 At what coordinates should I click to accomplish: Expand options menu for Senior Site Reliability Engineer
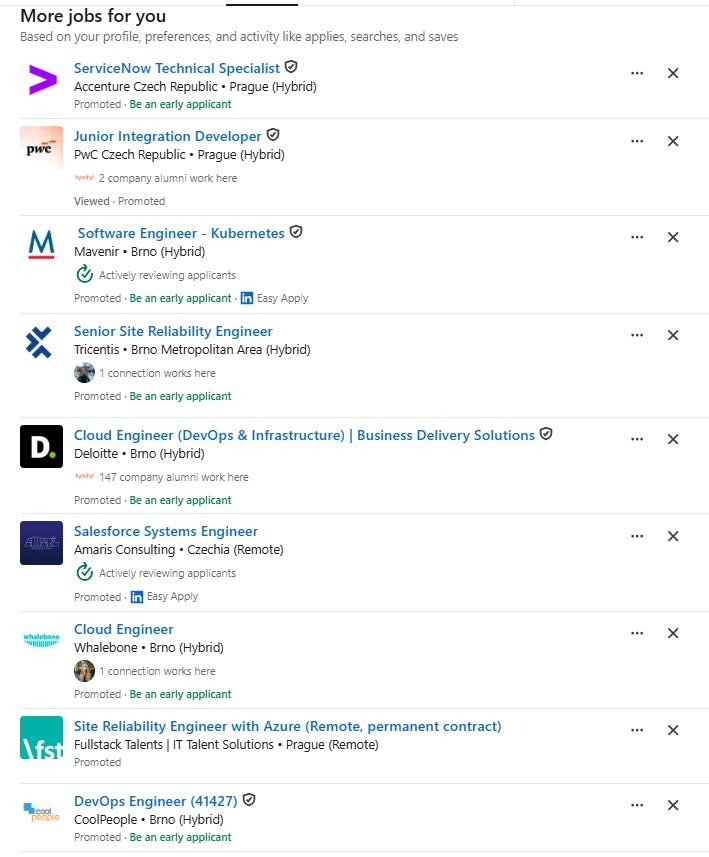(637, 335)
